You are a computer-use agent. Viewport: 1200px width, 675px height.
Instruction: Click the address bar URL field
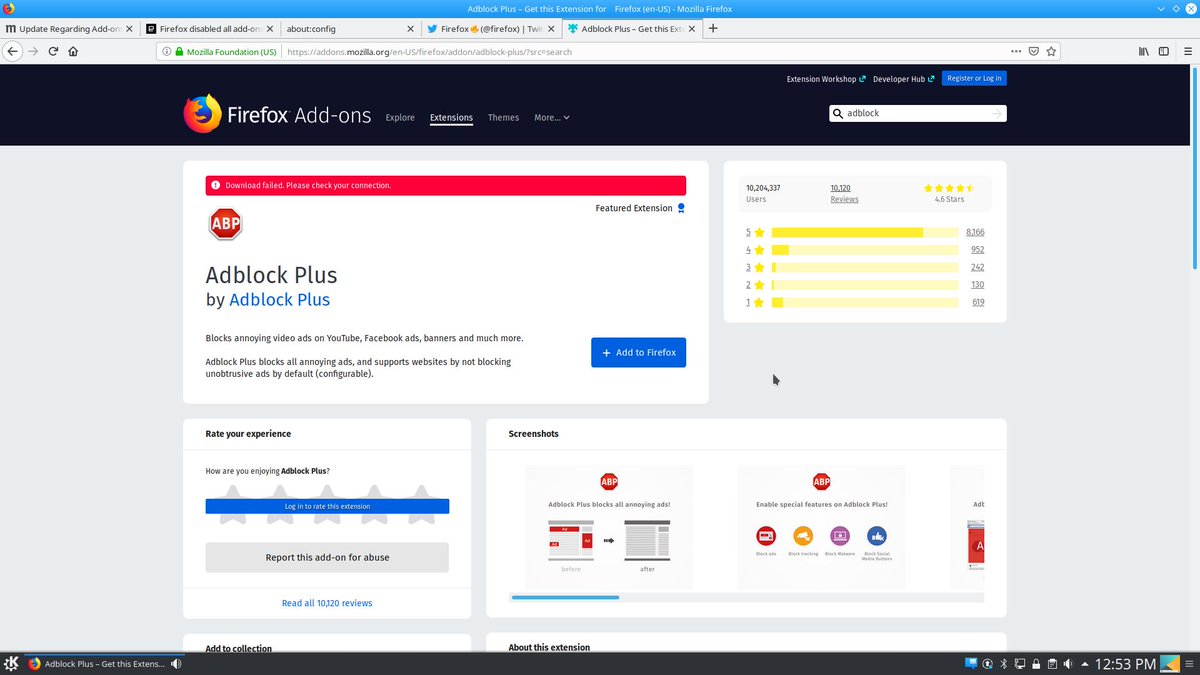coord(640,51)
